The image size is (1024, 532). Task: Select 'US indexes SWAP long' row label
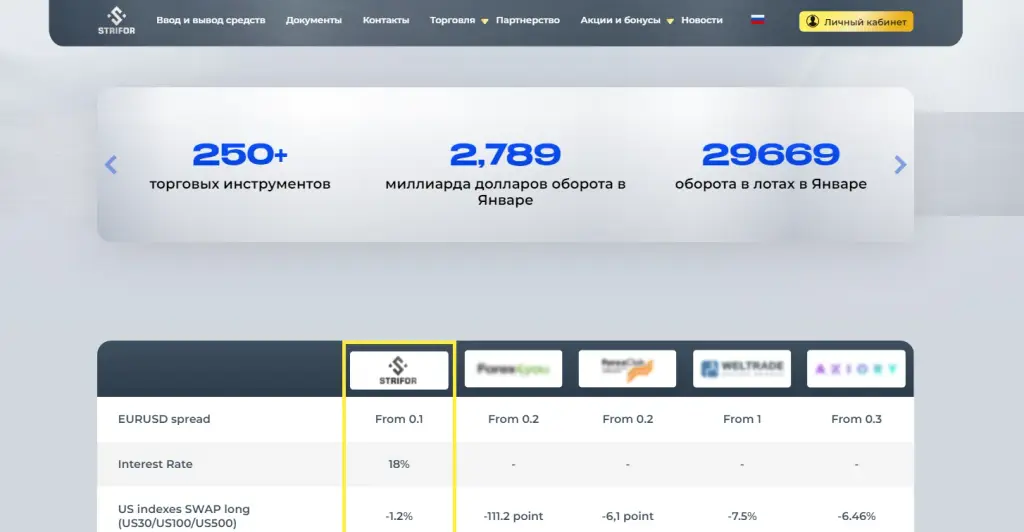point(184,516)
